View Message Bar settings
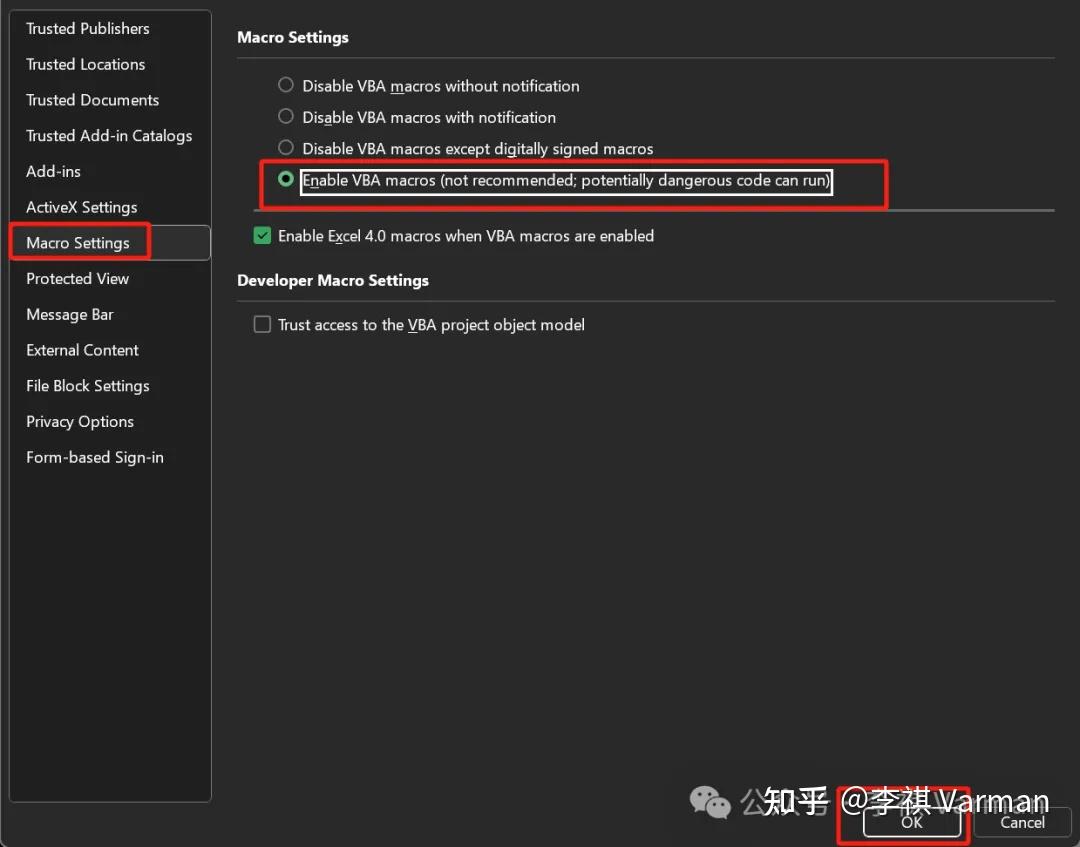1080x847 pixels. [x=70, y=314]
